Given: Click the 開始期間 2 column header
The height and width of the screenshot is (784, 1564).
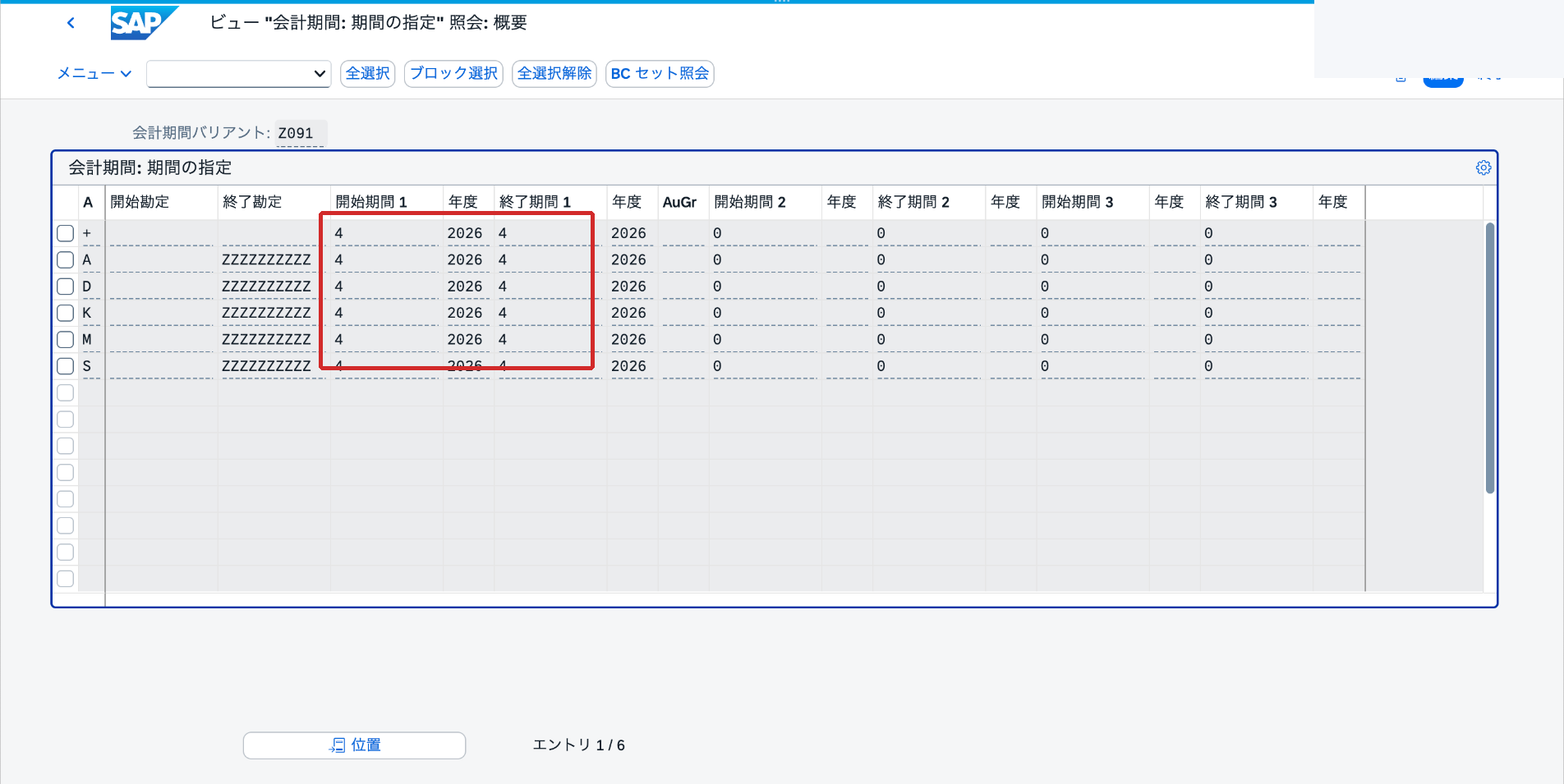Looking at the screenshot, I should click(765, 202).
